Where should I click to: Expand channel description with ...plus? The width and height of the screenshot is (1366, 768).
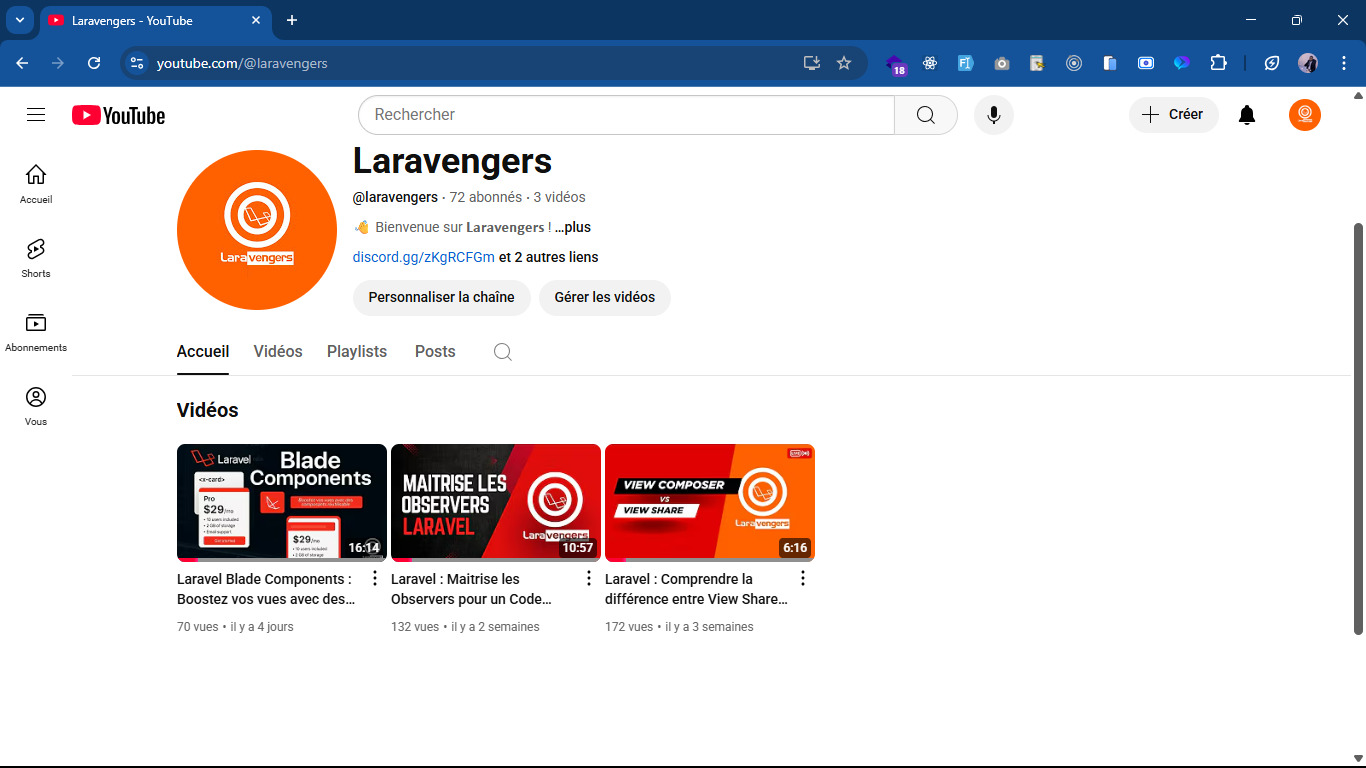pos(572,227)
